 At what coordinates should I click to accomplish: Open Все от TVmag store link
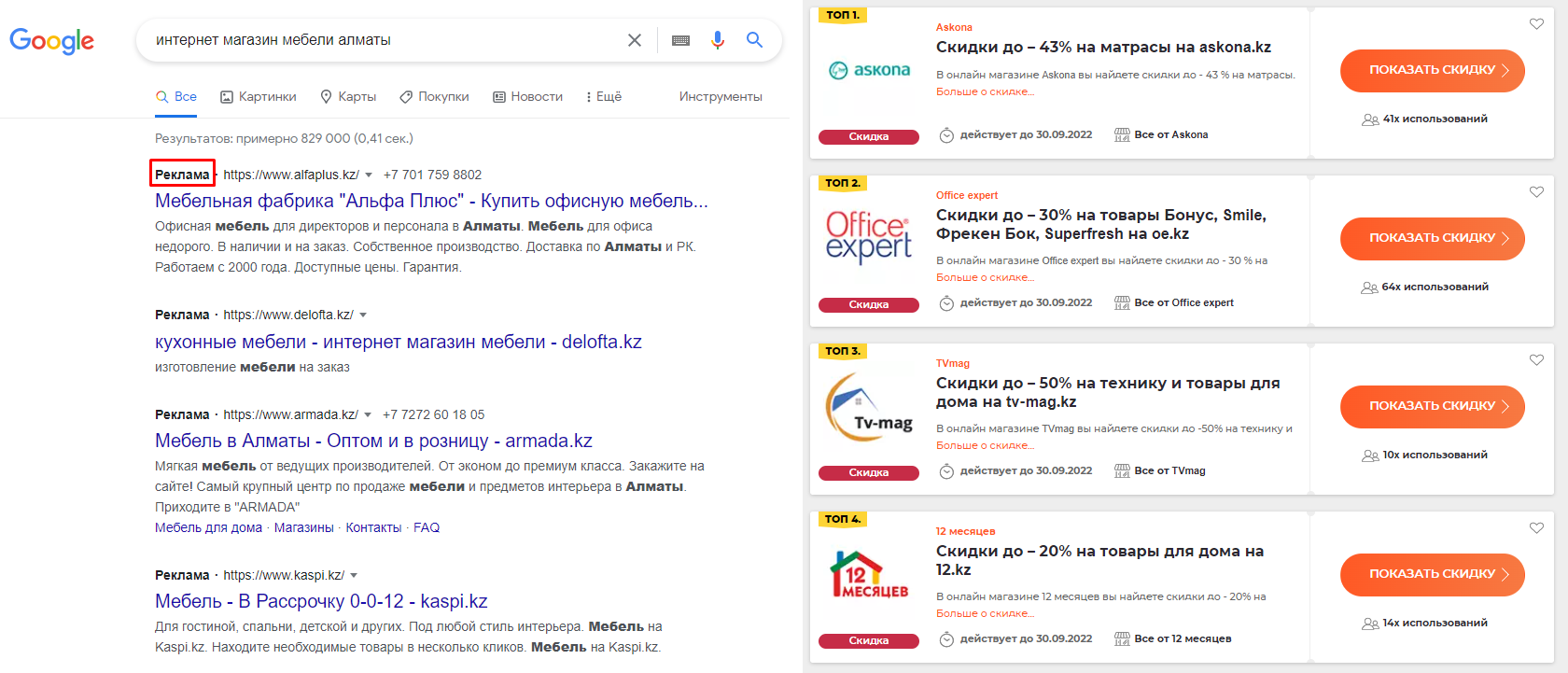coord(1160,471)
